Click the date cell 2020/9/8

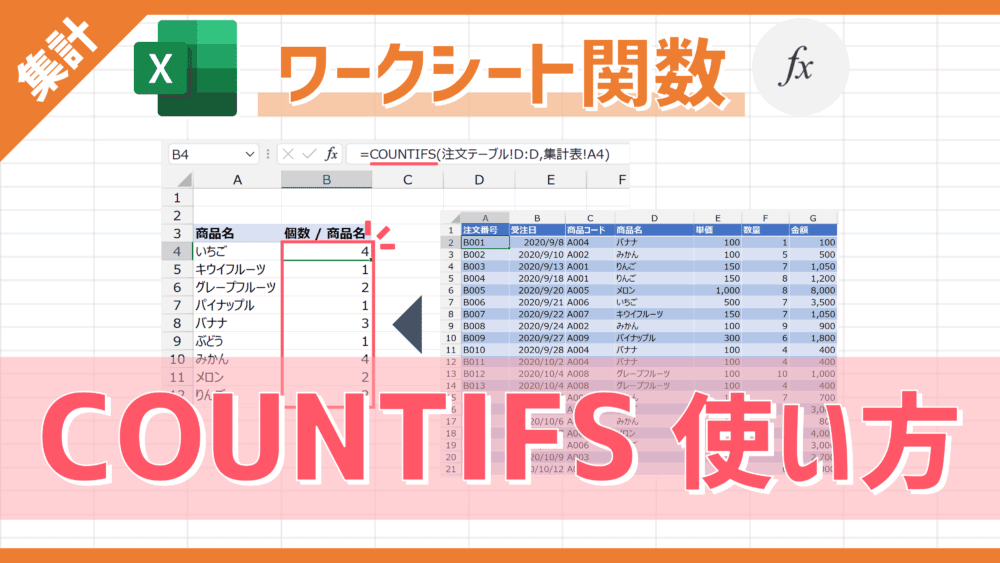tap(537, 242)
